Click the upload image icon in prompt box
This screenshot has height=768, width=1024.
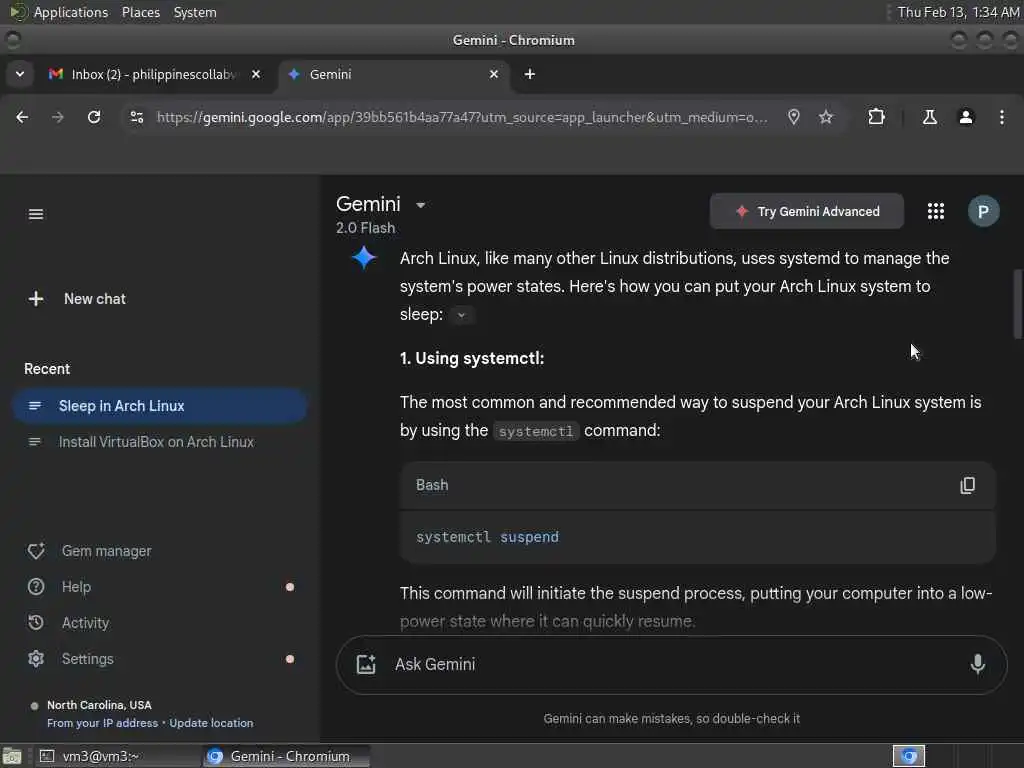pos(366,664)
